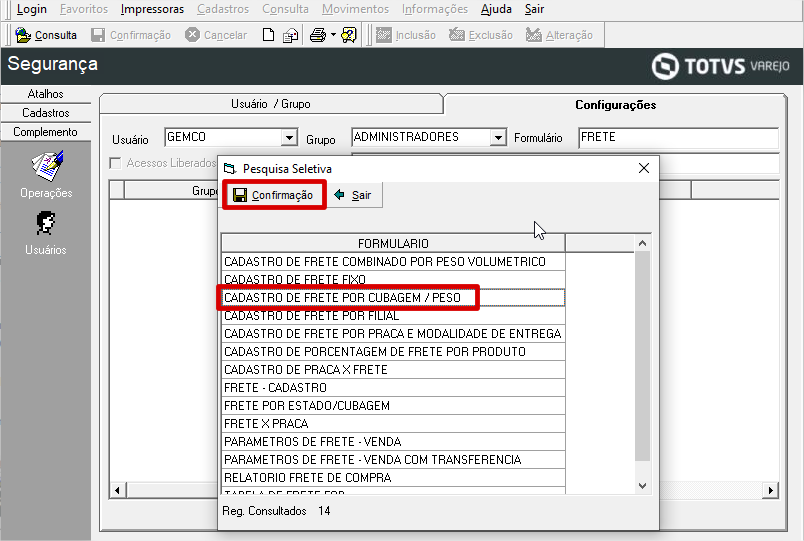Open the Usuários sidebar icon
This screenshot has width=804, height=541.
pyautogui.click(x=46, y=233)
